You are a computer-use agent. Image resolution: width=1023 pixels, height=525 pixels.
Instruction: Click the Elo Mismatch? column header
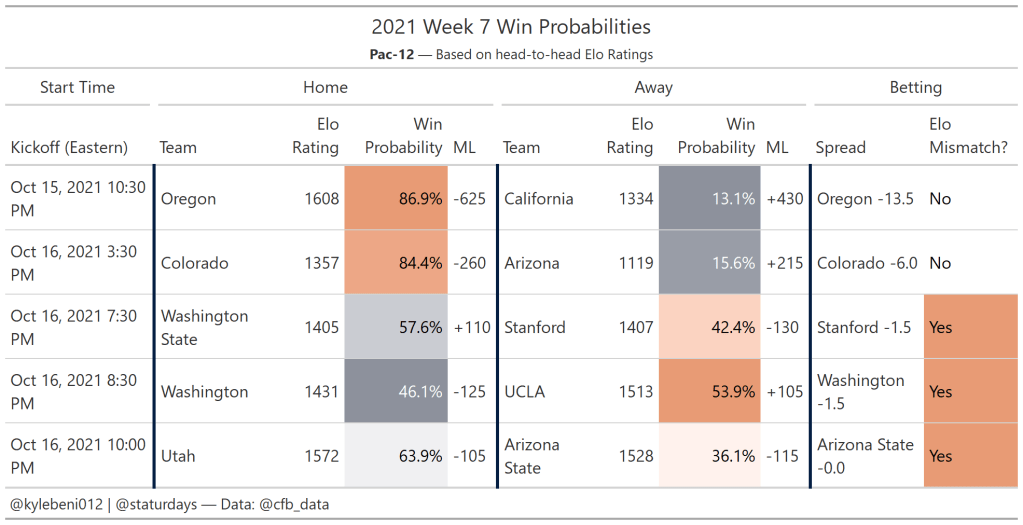967,136
